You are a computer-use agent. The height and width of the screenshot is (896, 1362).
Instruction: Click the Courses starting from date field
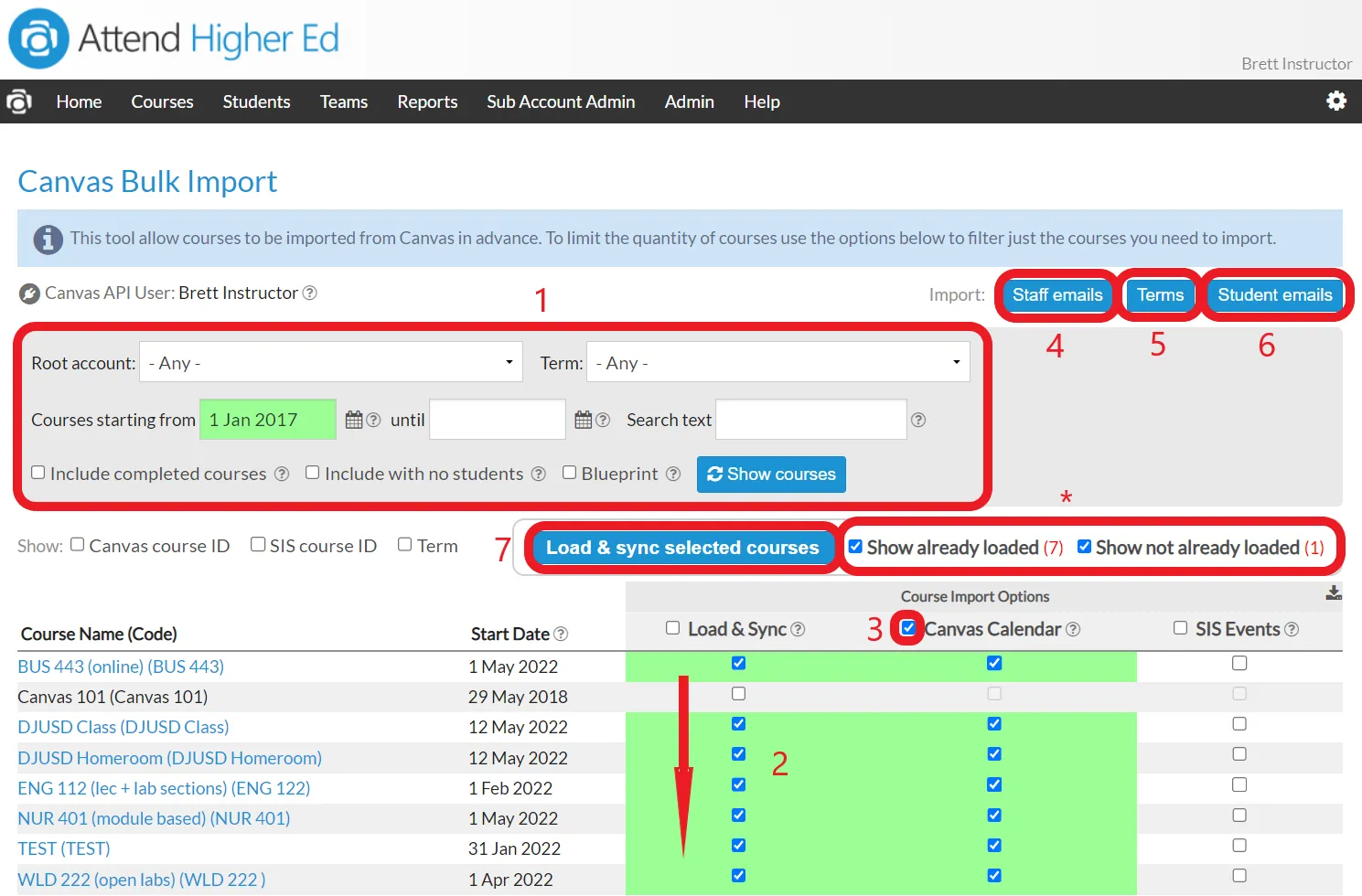[x=268, y=420]
